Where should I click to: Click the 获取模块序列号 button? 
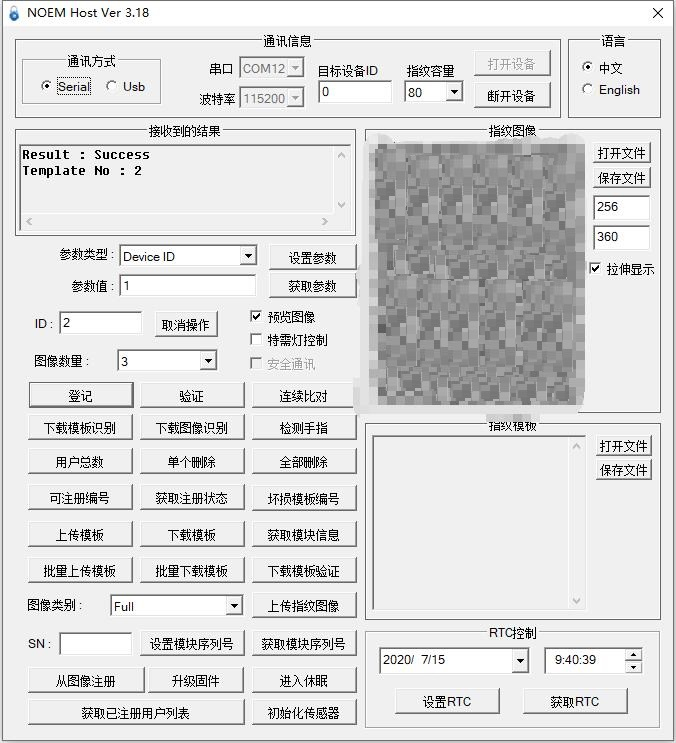coord(304,643)
